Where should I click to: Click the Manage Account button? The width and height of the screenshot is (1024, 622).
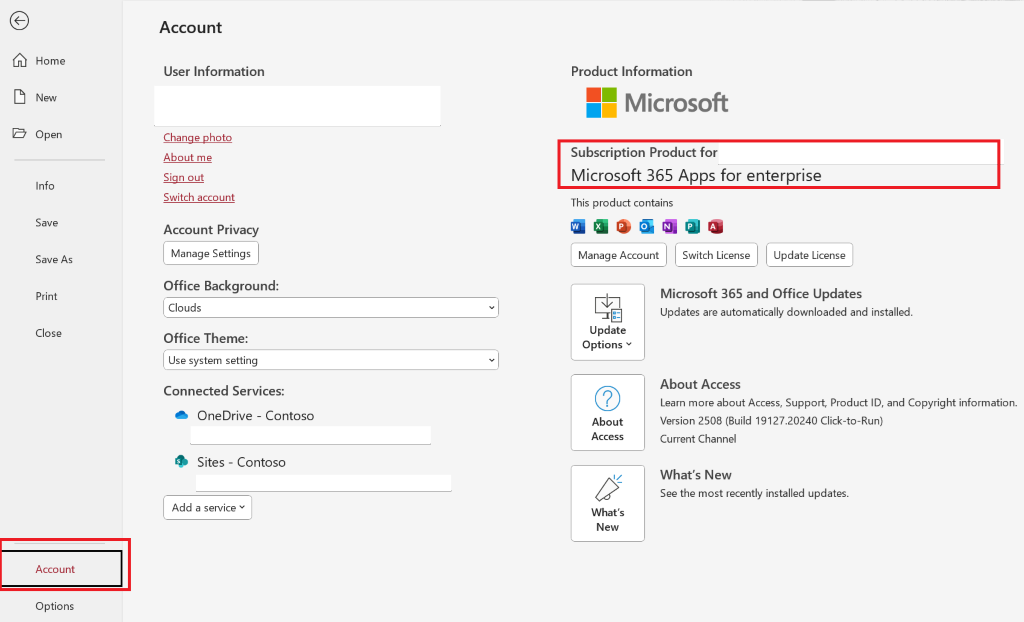[618, 255]
